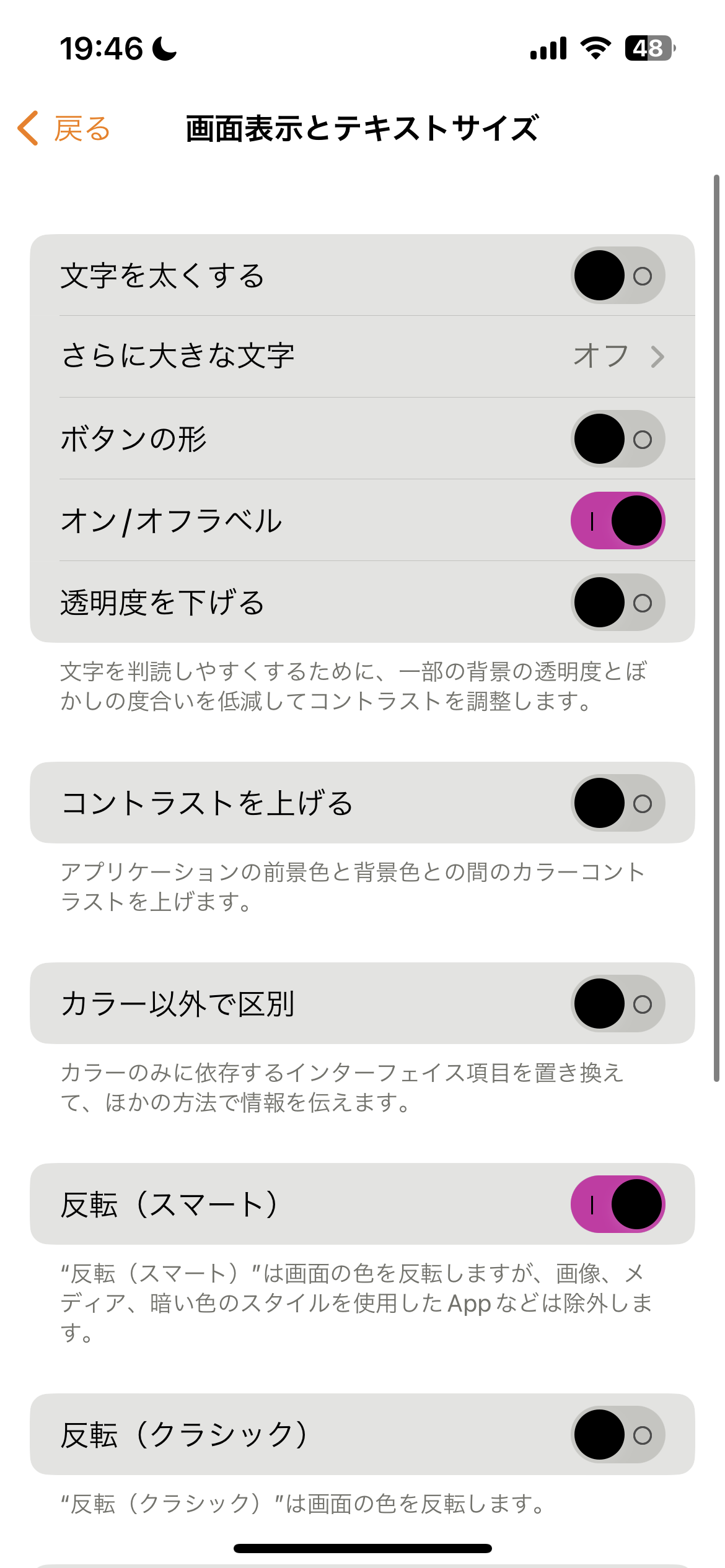Enable カラー以外で区別 toggle
The image size is (725, 1568).
617,1004
